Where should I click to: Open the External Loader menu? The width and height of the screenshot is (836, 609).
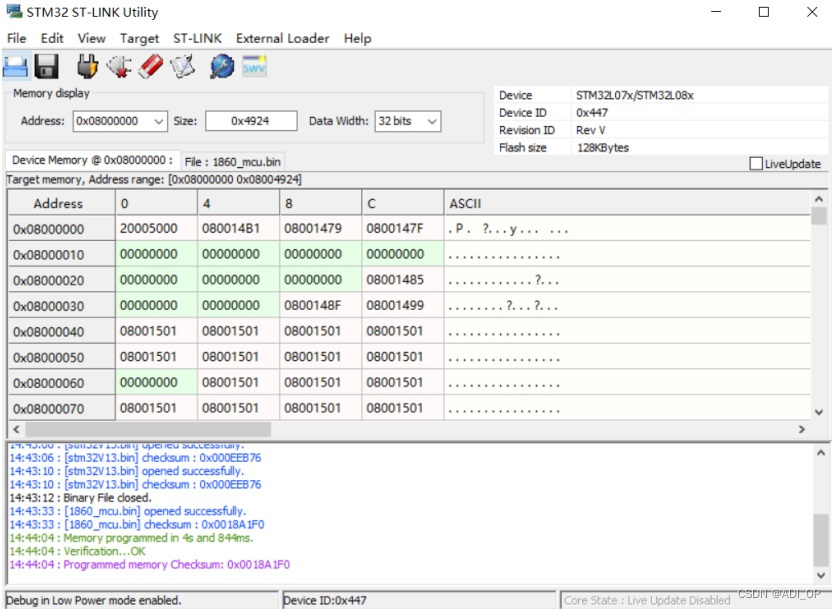click(283, 38)
